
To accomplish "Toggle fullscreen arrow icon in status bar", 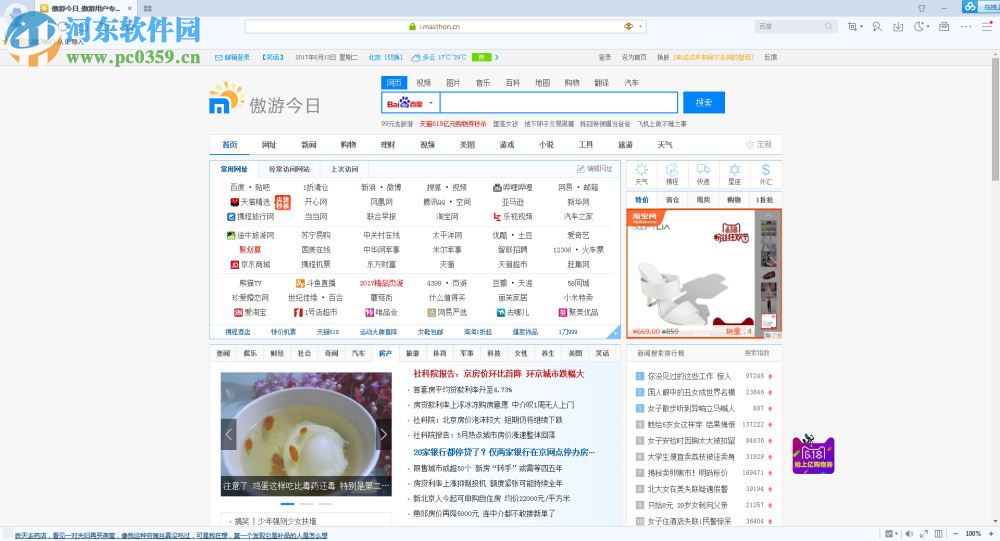I will coord(923,533).
